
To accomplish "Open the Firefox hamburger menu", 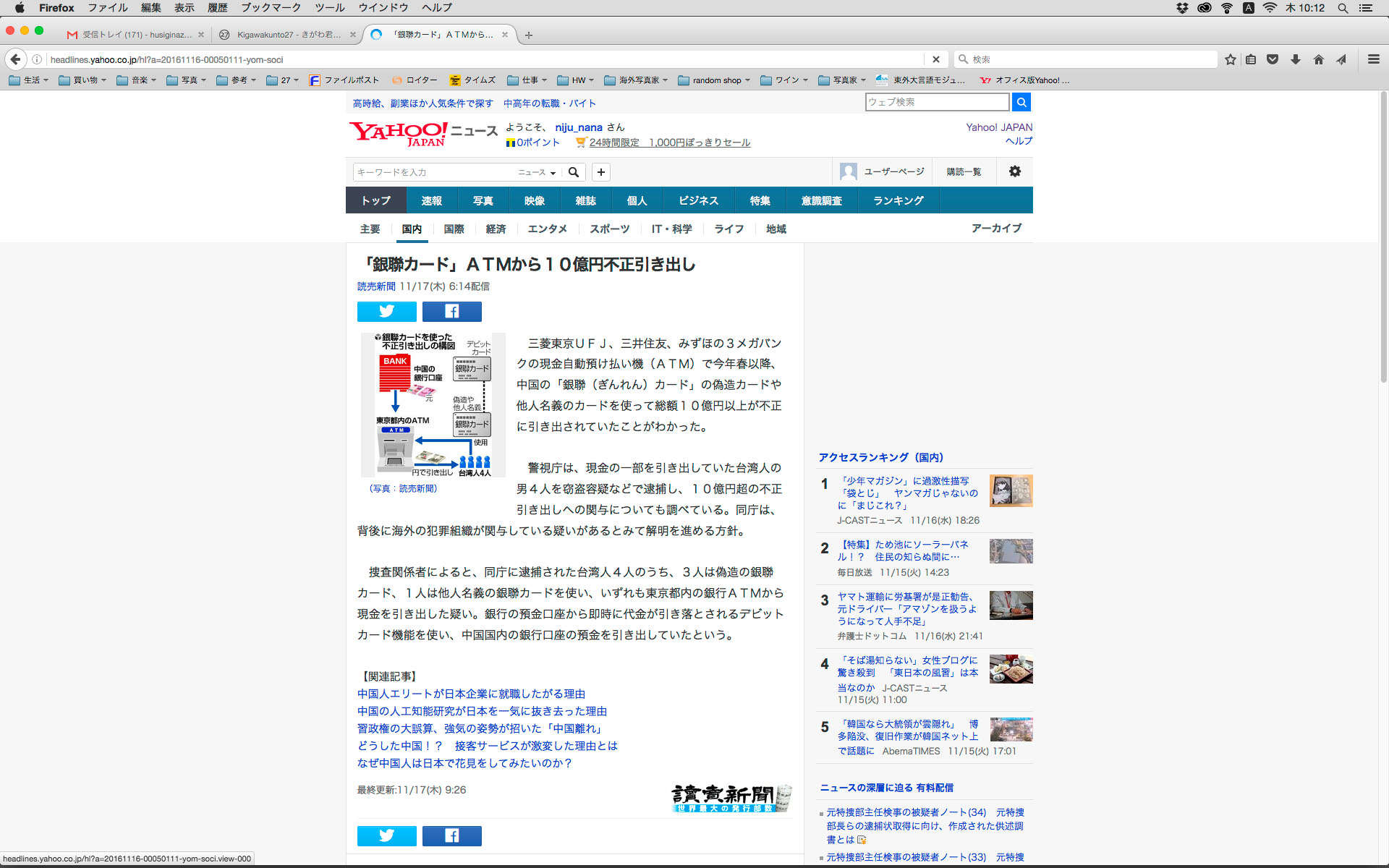I will 1373,59.
